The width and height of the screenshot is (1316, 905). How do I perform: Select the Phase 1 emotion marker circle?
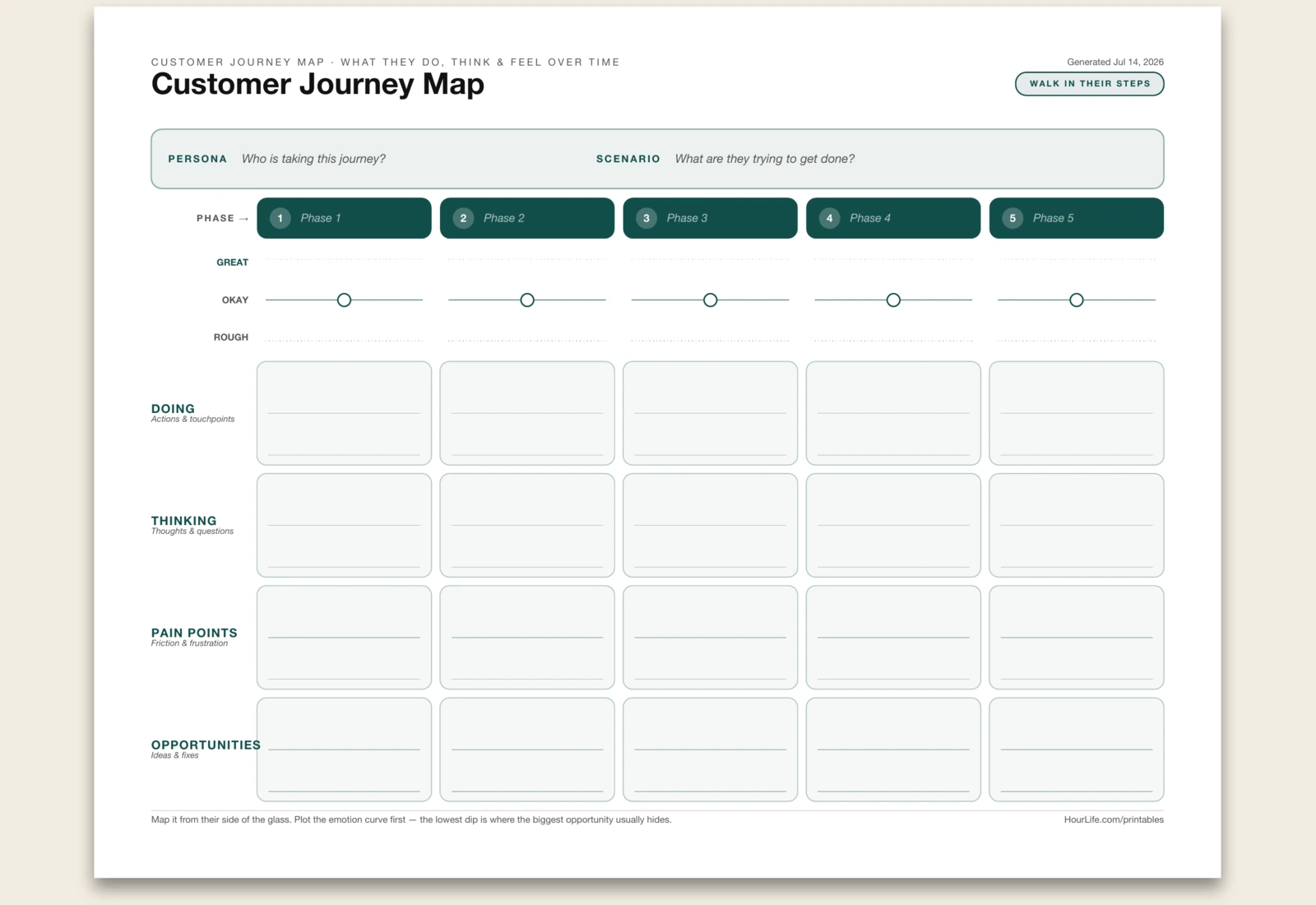(344, 300)
